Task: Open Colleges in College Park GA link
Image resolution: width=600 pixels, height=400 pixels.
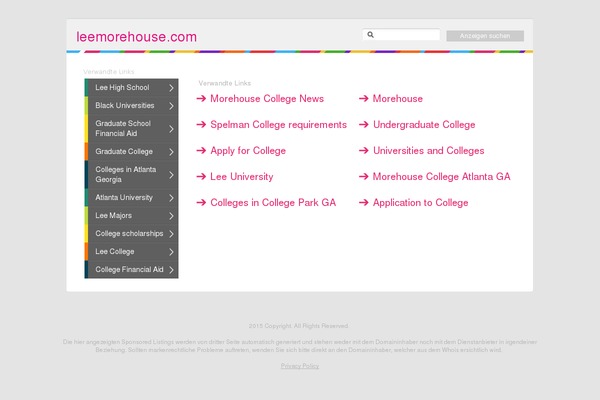Action: click(273, 203)
